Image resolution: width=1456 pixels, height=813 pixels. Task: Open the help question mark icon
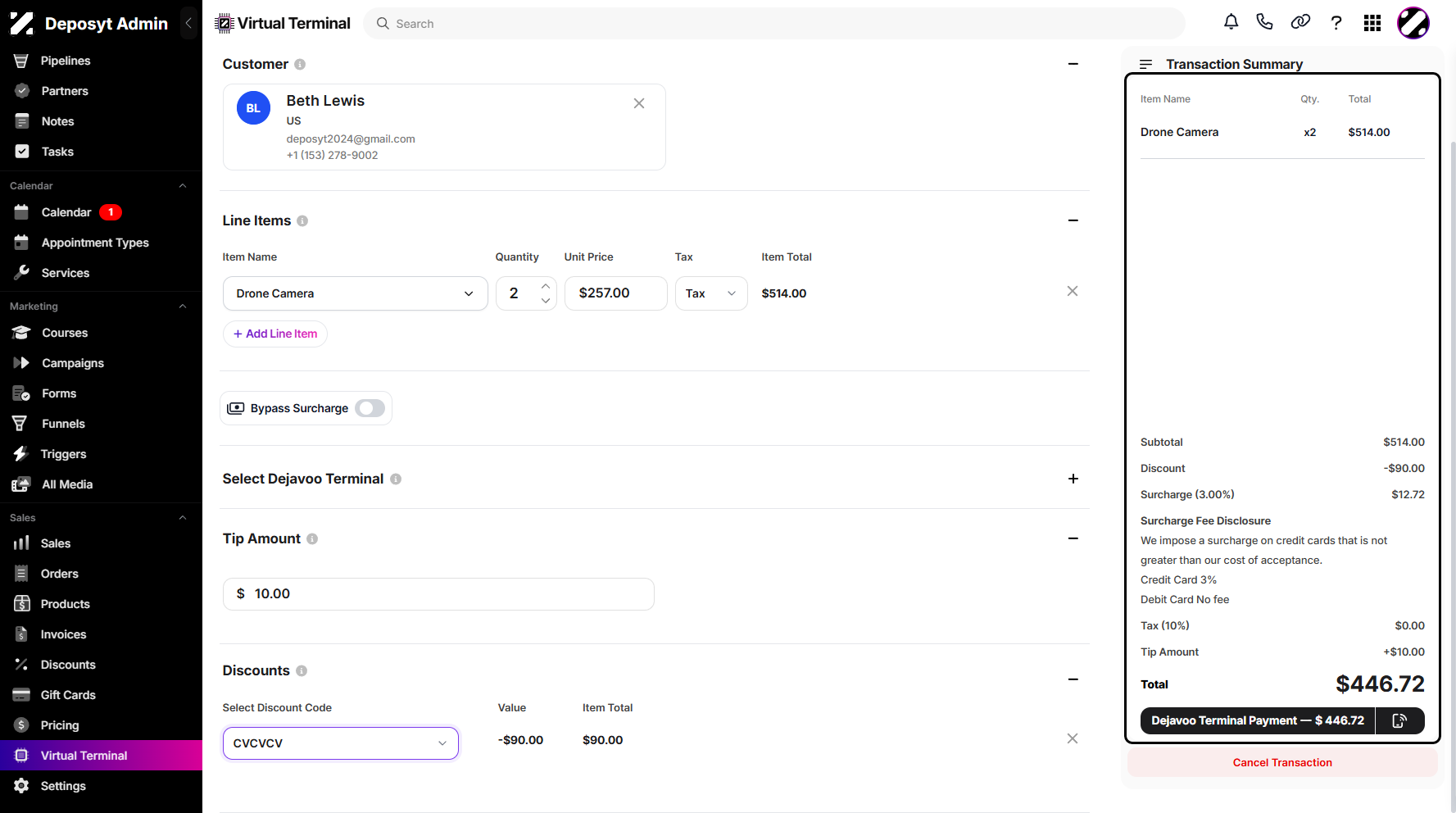click(x=1336, y=23)
